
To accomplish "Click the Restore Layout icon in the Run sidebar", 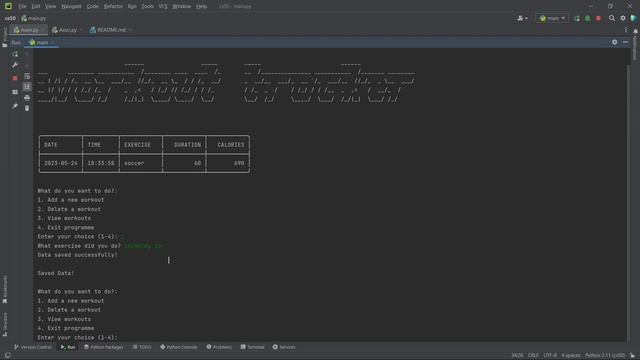I will pos(15,92).
